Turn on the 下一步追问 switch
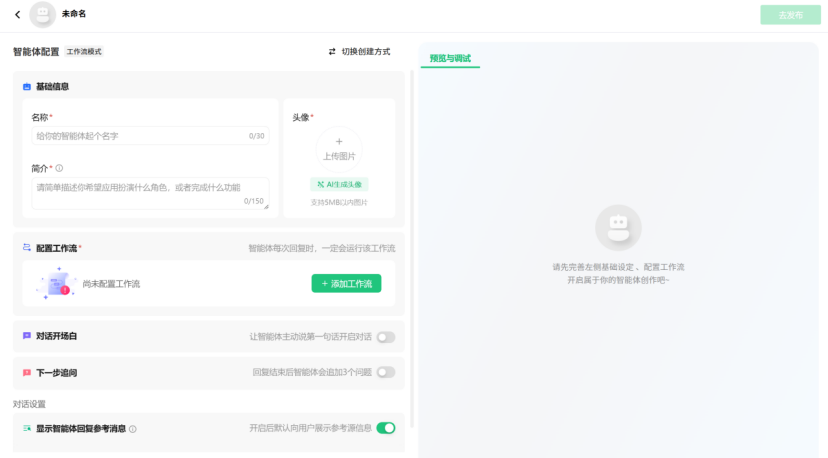Image resolution: width=828 pixels, height=458 pixels. coord(385,372)
